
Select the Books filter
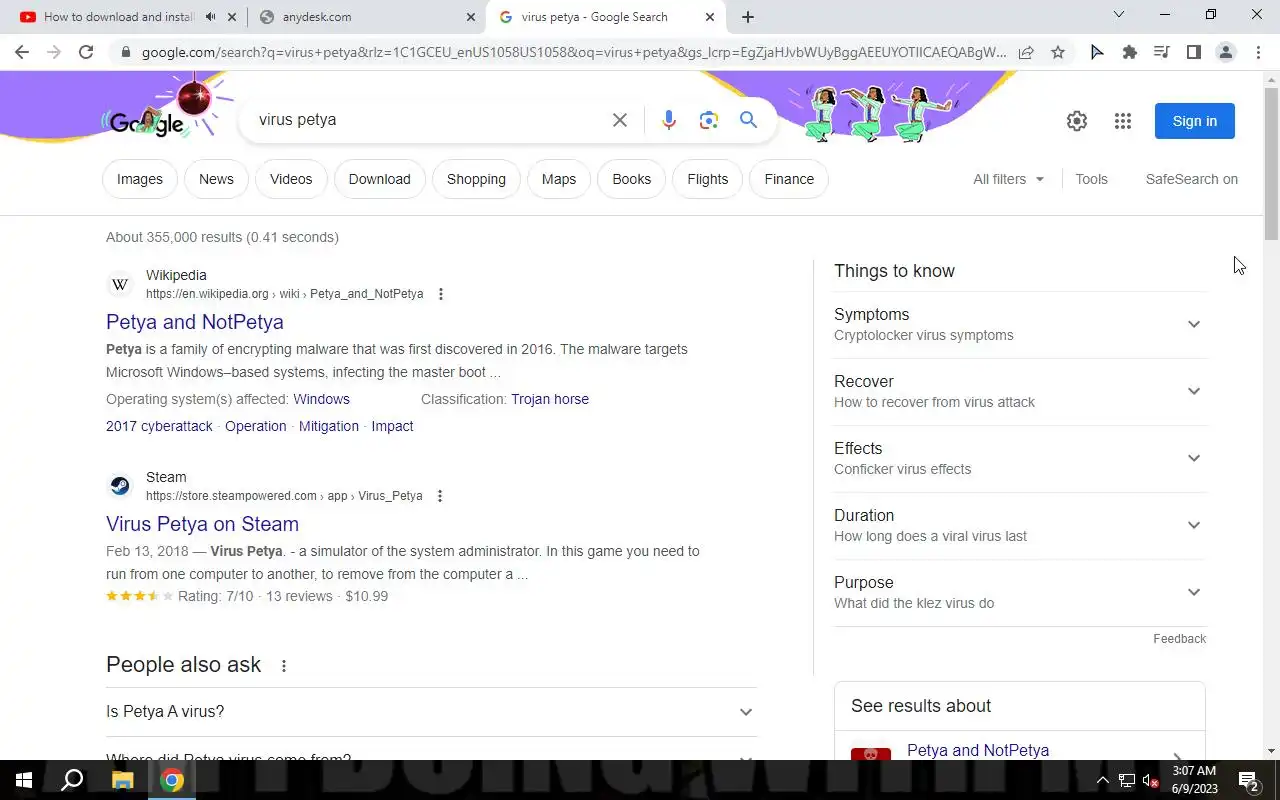click(632, 179)
